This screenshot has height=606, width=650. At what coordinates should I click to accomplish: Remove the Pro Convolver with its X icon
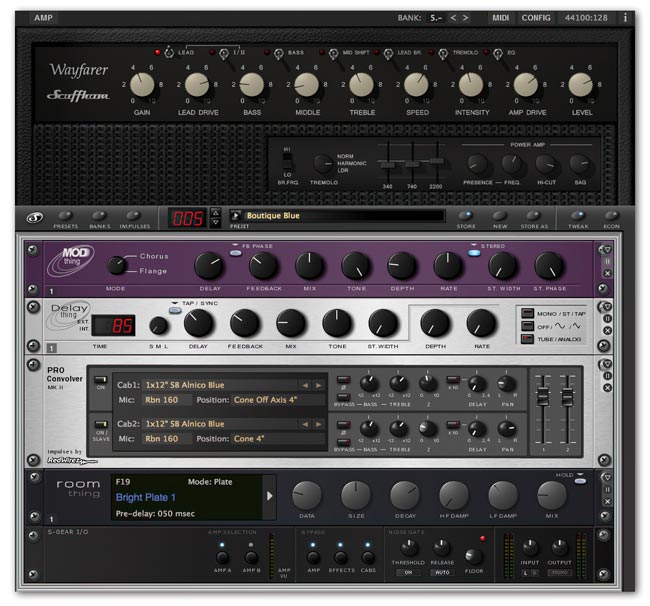(x=607, y=388)
